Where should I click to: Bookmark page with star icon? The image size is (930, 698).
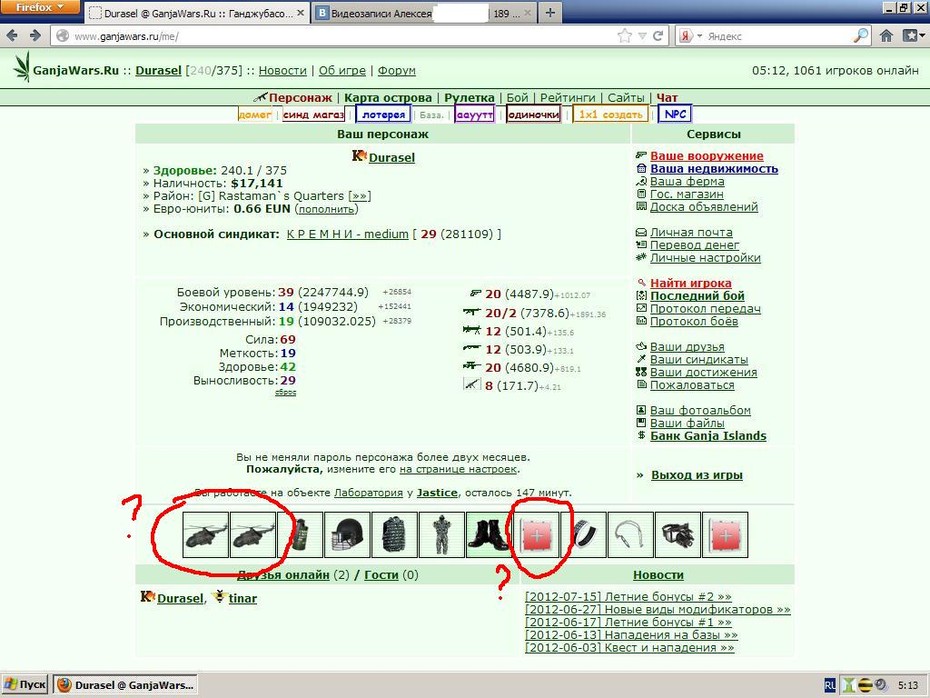625,36
